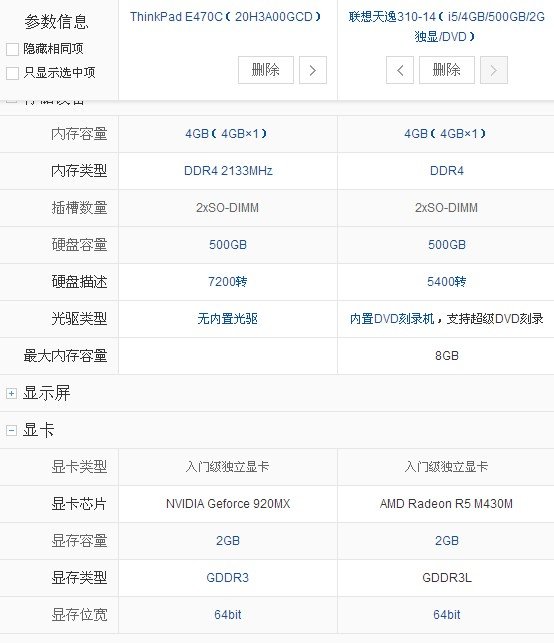
Task: Click the DDR4 2133MHz memory type link
Action: [228, 171]
